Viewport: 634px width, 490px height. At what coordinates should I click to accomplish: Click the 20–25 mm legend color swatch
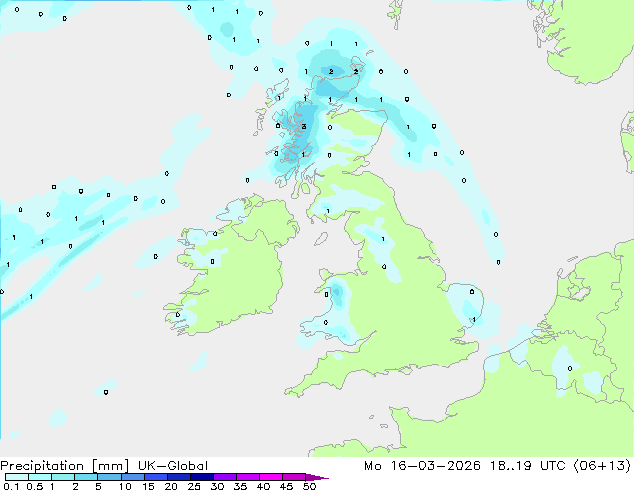coord(178,477)
